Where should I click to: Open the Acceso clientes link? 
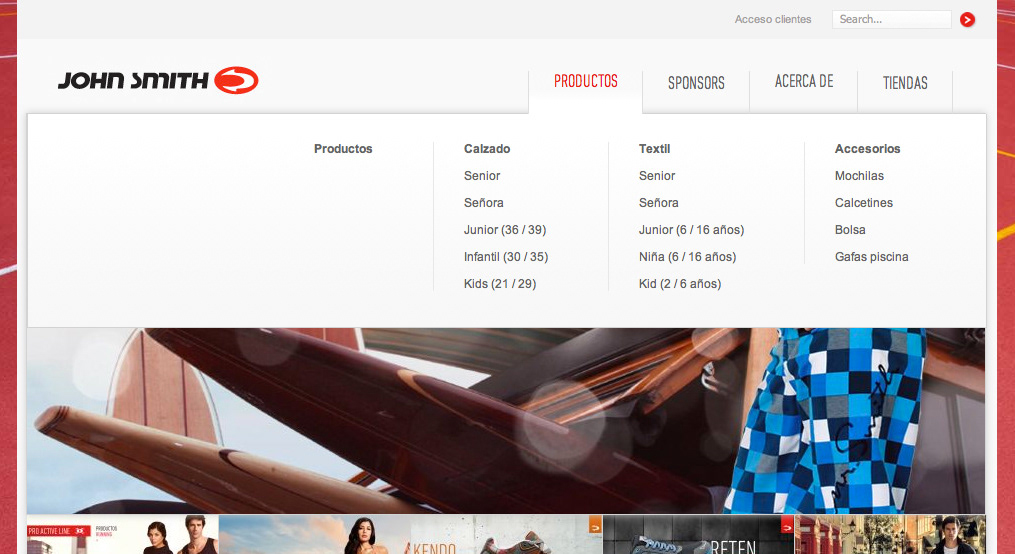pyautogui.click(x=773, y=19)
